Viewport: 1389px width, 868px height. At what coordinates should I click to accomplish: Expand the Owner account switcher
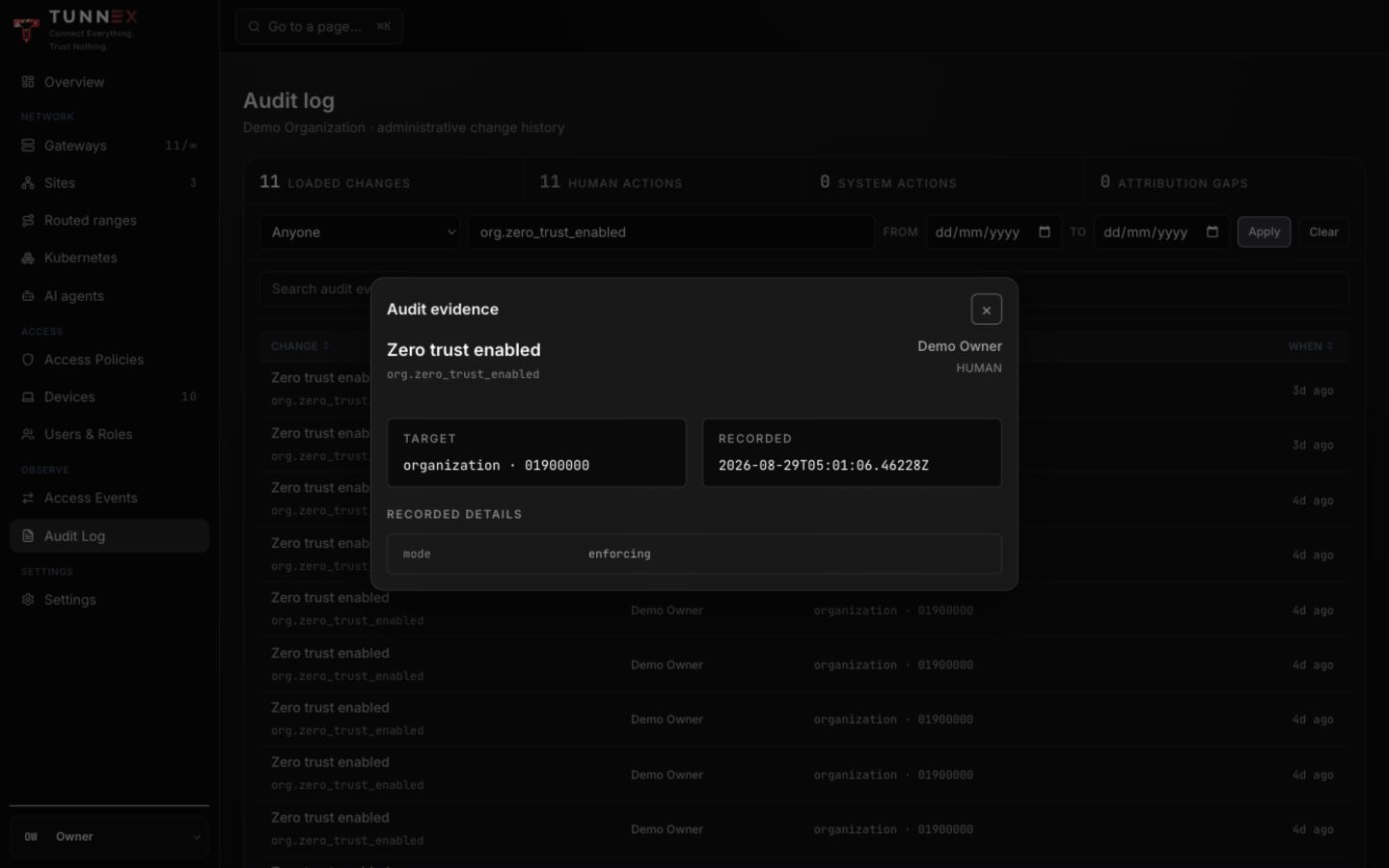pos(109,837)
